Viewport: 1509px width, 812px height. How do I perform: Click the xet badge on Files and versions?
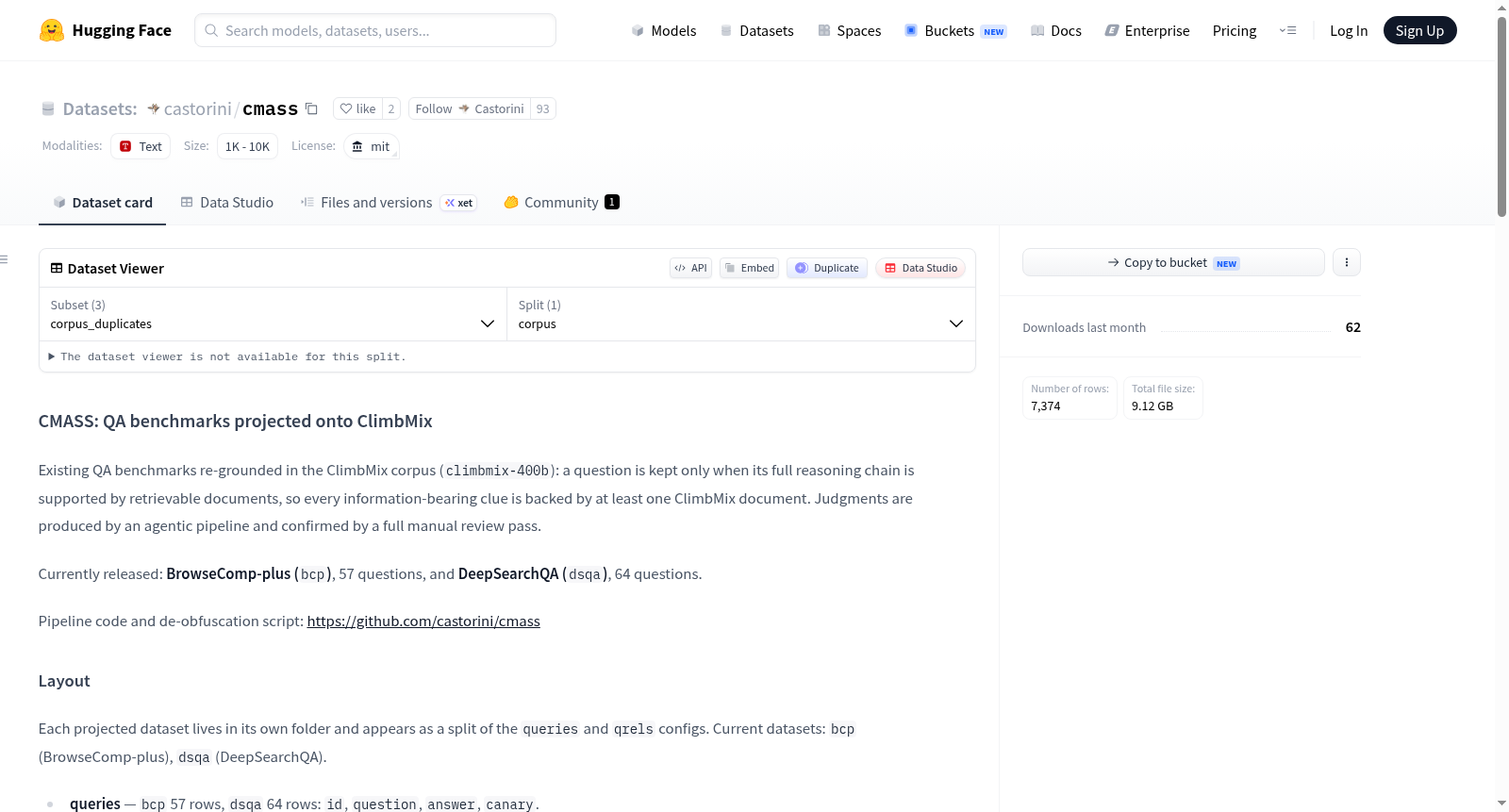pos(459,203)
